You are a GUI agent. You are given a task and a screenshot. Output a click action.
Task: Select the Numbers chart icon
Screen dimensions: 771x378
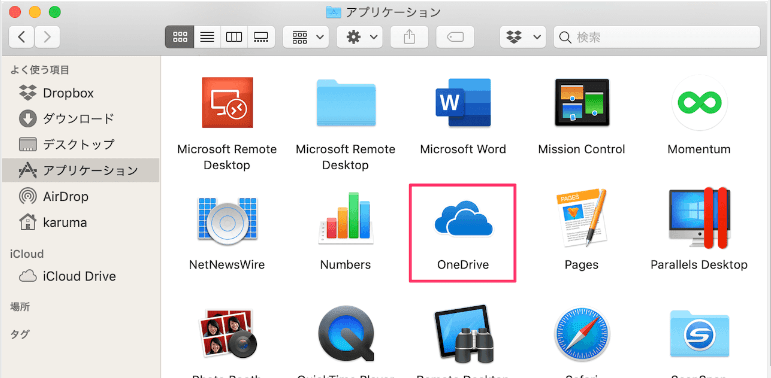(x=346, y=218)
